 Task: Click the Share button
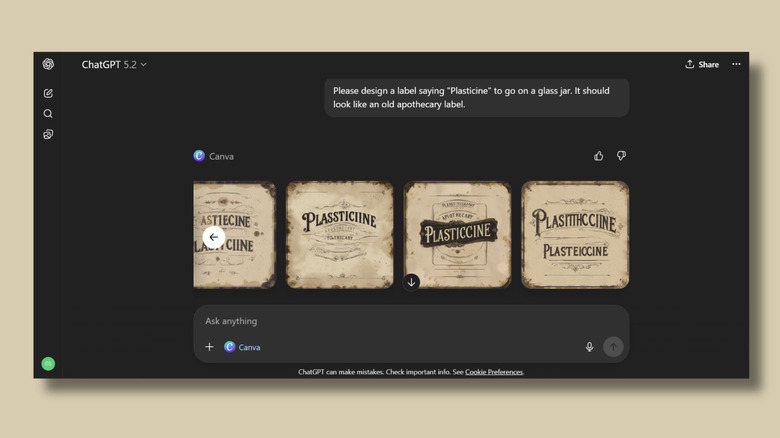click(x=702, y=64)
